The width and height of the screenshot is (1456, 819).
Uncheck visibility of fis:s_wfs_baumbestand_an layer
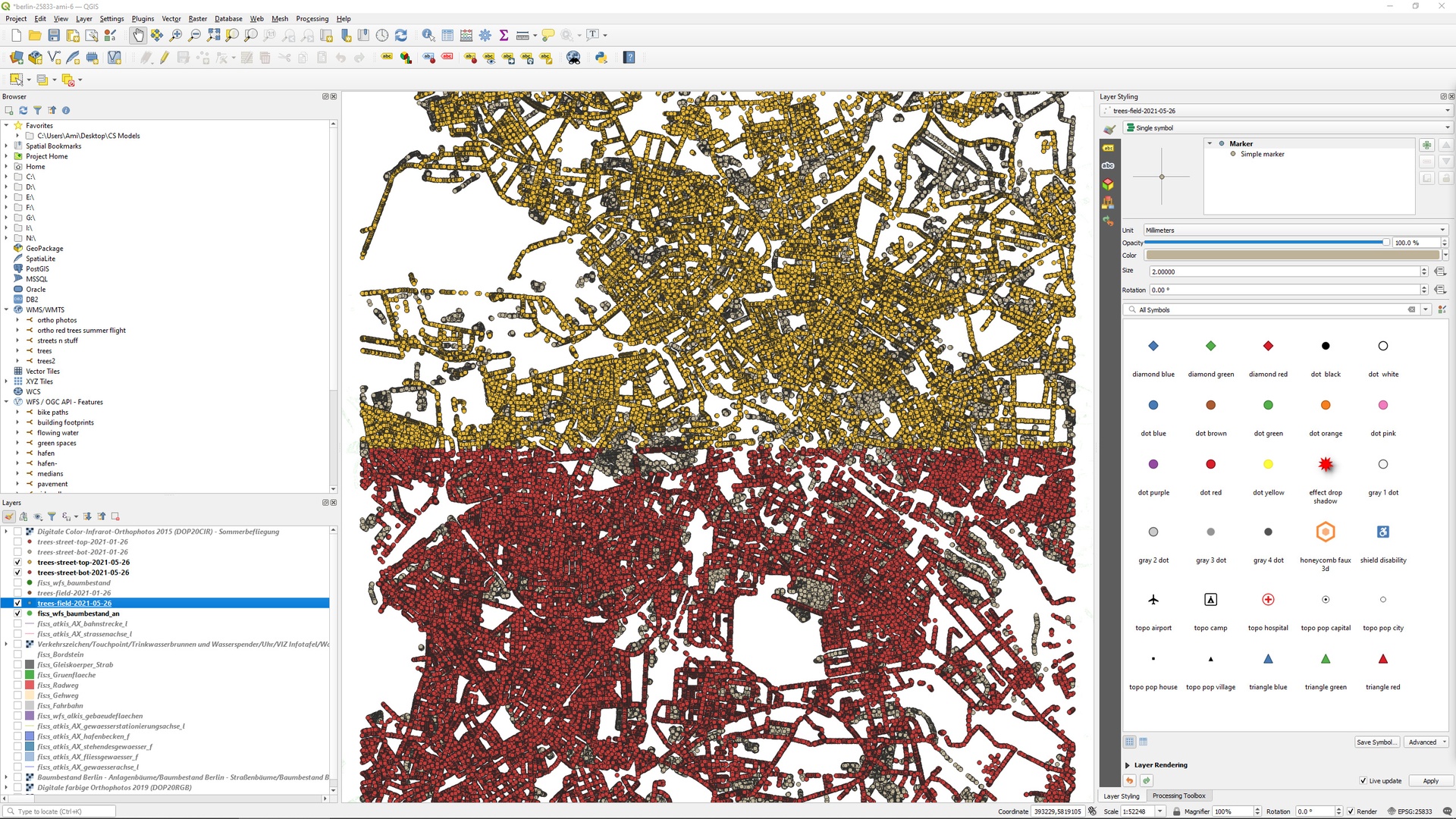coord(17,613)
